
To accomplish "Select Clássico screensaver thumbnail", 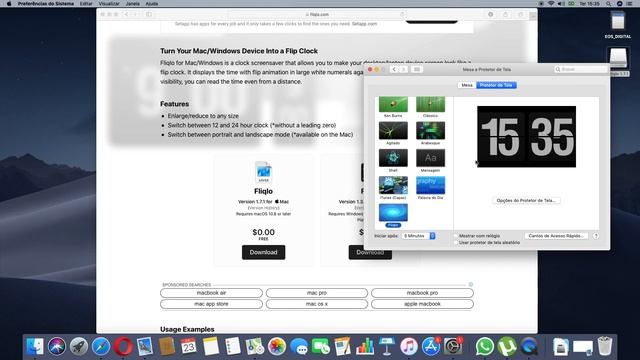I will [430, 104].
